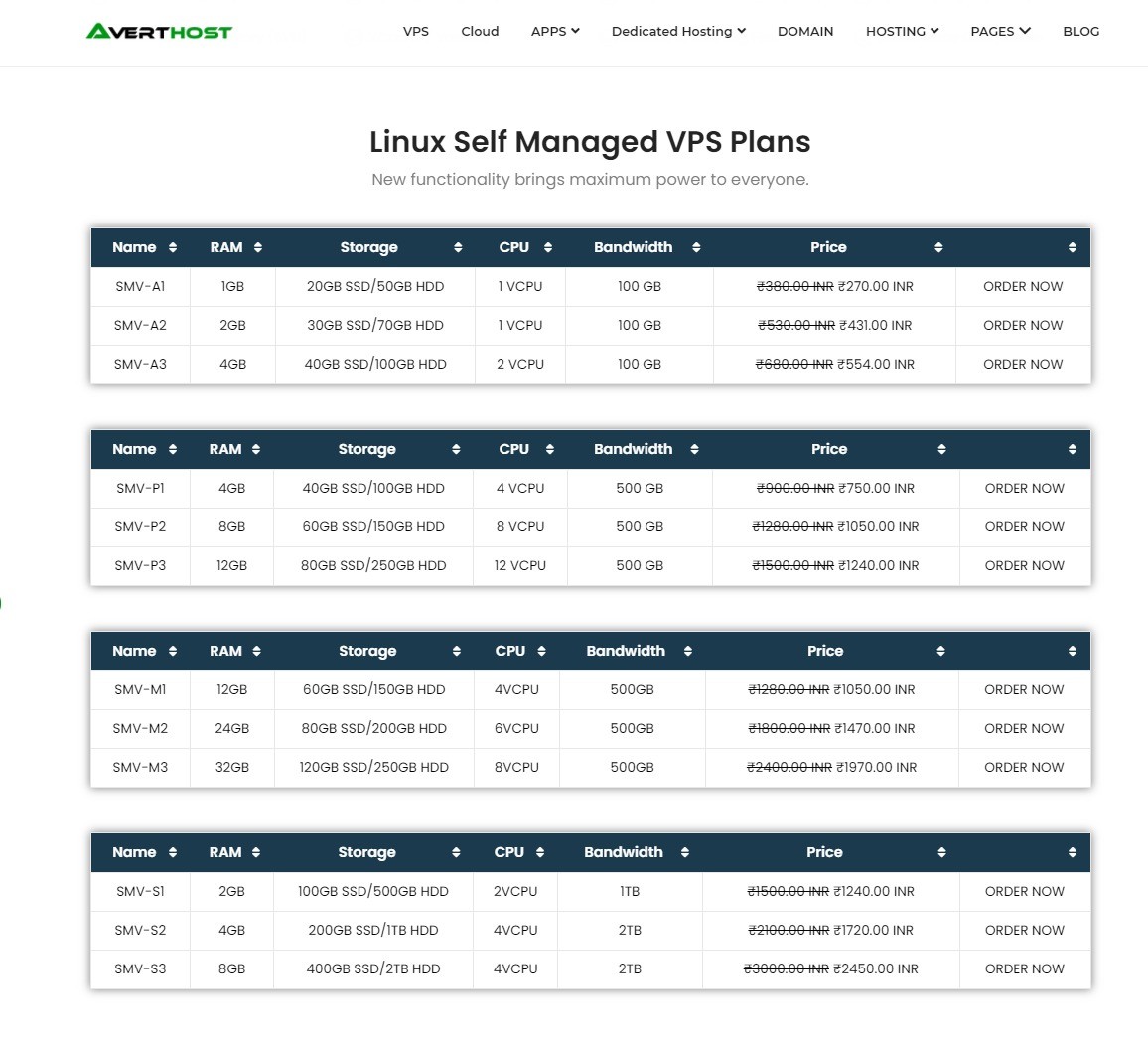Screen dimensions: 1148x1042
Task: Click the Linux Self Managed VPS Plans heading
Action: coord(590,142)
